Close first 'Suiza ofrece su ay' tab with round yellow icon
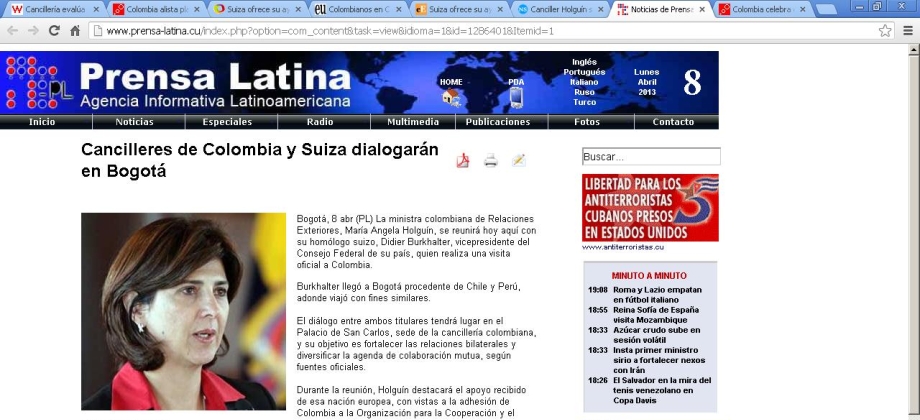920x420 pixels. (297, 9)
